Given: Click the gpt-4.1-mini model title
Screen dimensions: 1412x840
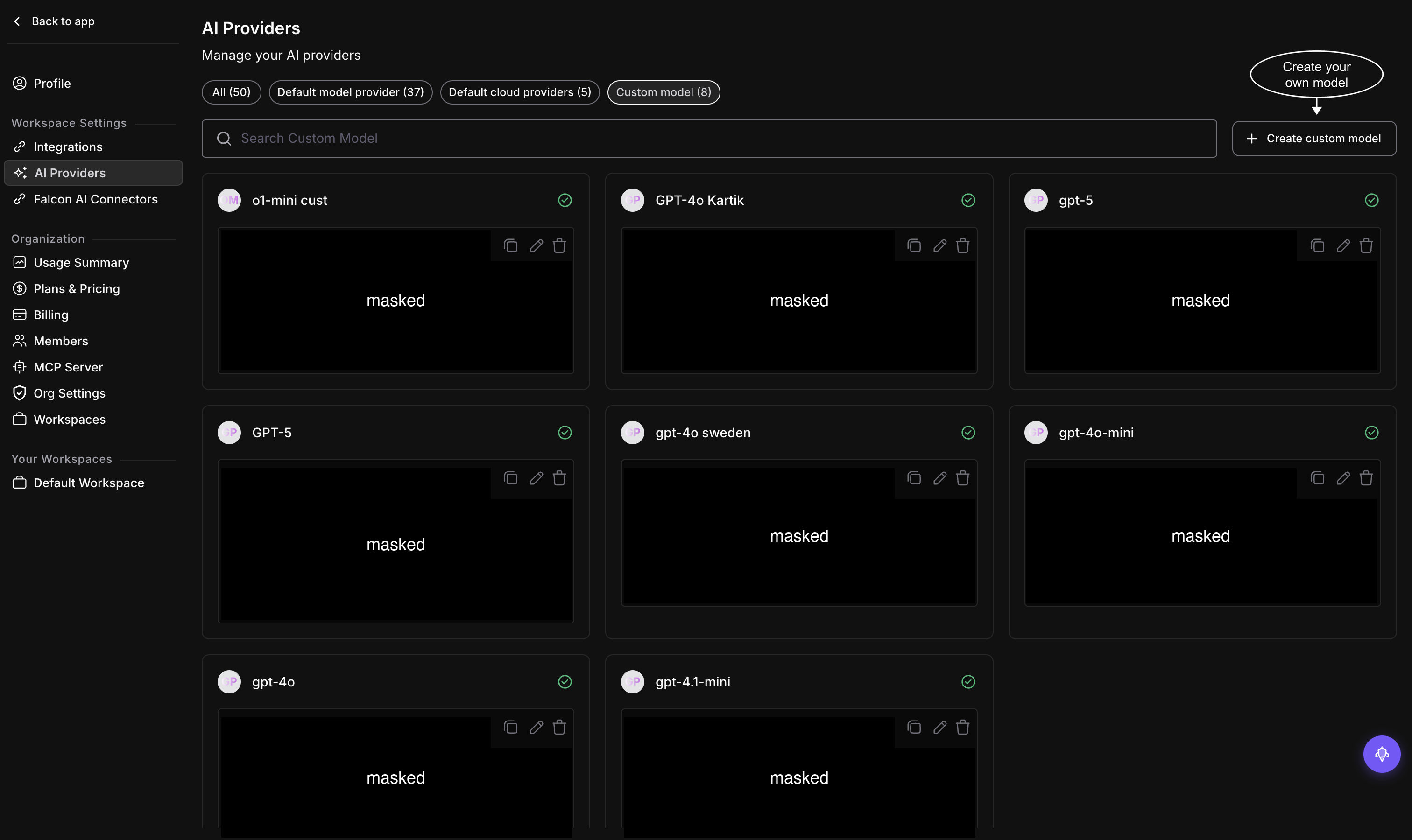Looking at the screenshot, I should click(x=692, y=682).
